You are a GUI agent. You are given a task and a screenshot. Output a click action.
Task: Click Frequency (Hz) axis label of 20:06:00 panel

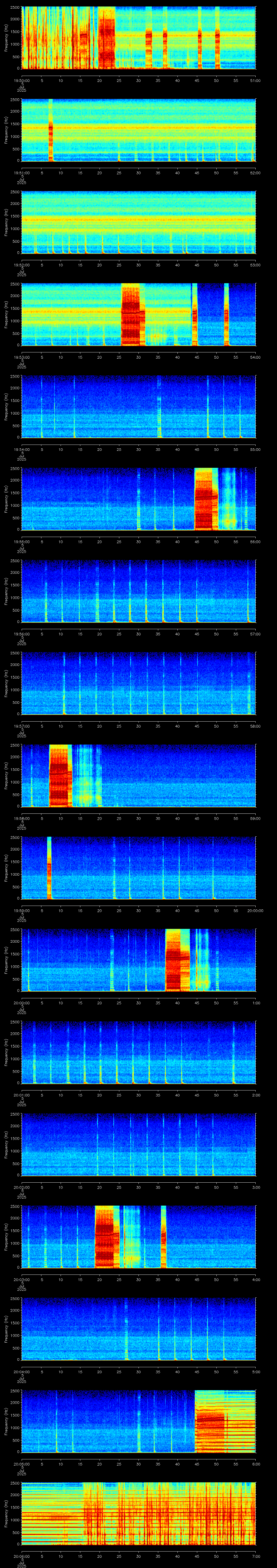[6, 1513]
